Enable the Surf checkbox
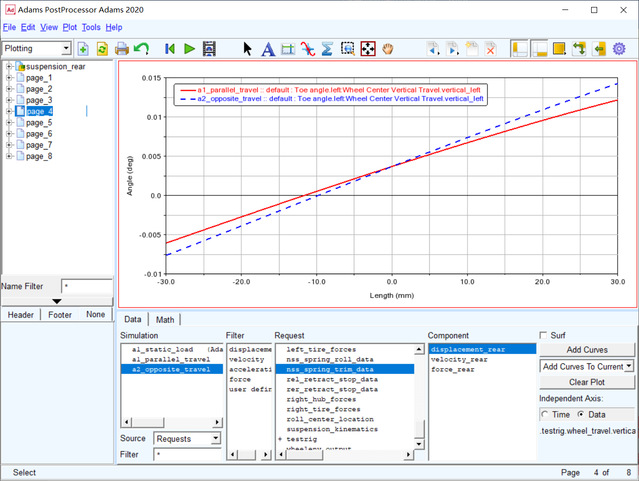This screenshot has width=639, height=481. (x=545, y=335)
